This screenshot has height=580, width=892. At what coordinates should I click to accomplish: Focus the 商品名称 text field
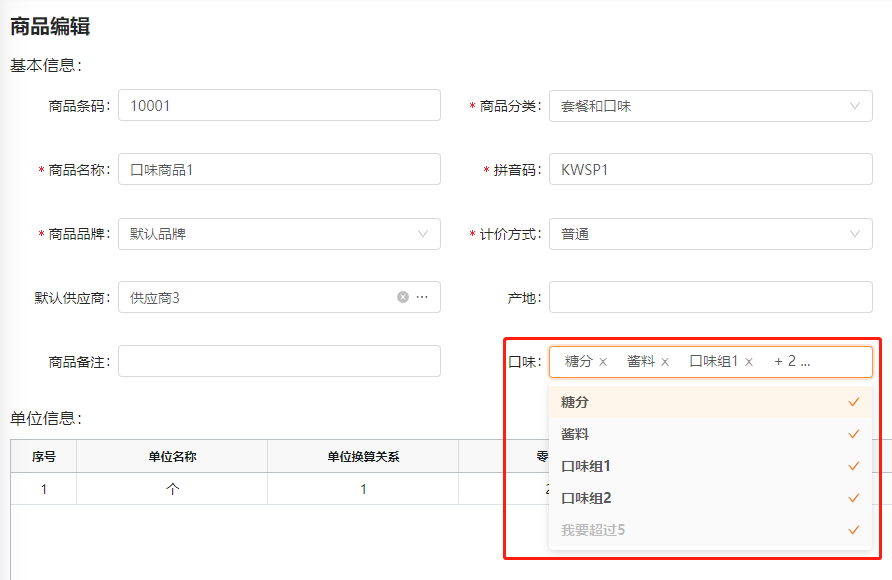coord(279,169)
